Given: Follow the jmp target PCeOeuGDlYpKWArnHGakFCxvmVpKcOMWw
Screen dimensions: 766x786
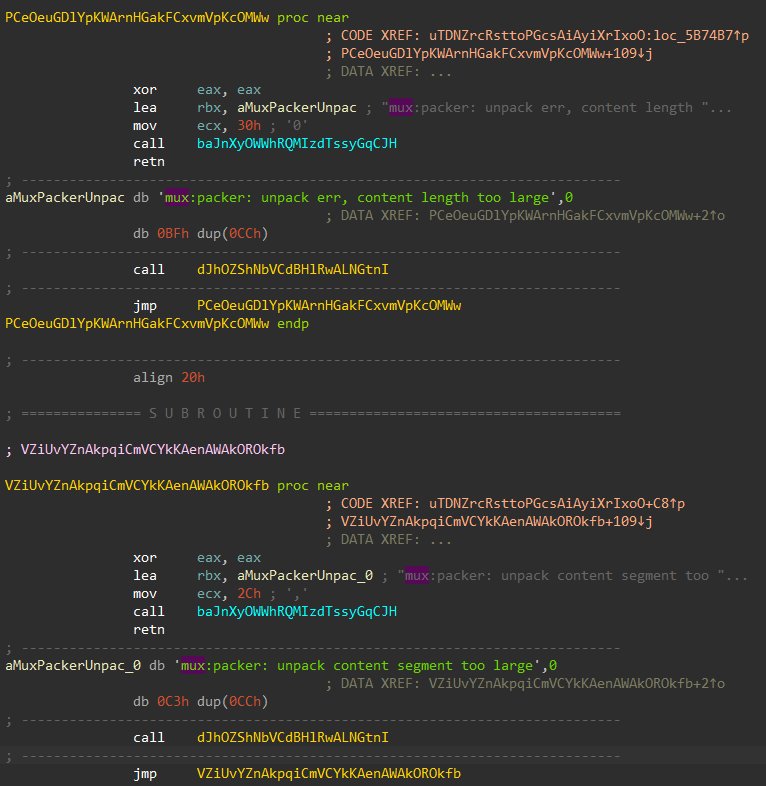Looking at the screenshot, I should click(x=329, y=306).
